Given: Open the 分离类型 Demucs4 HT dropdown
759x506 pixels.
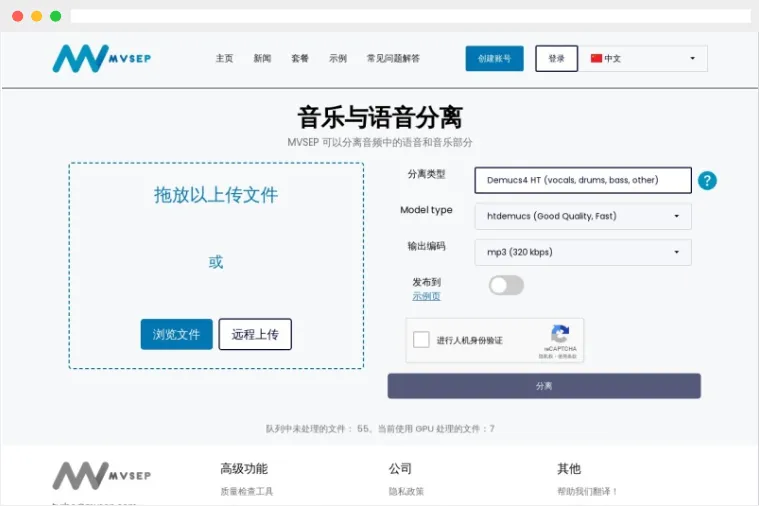Looking at the screenshot, I should (x=582, y=180).
